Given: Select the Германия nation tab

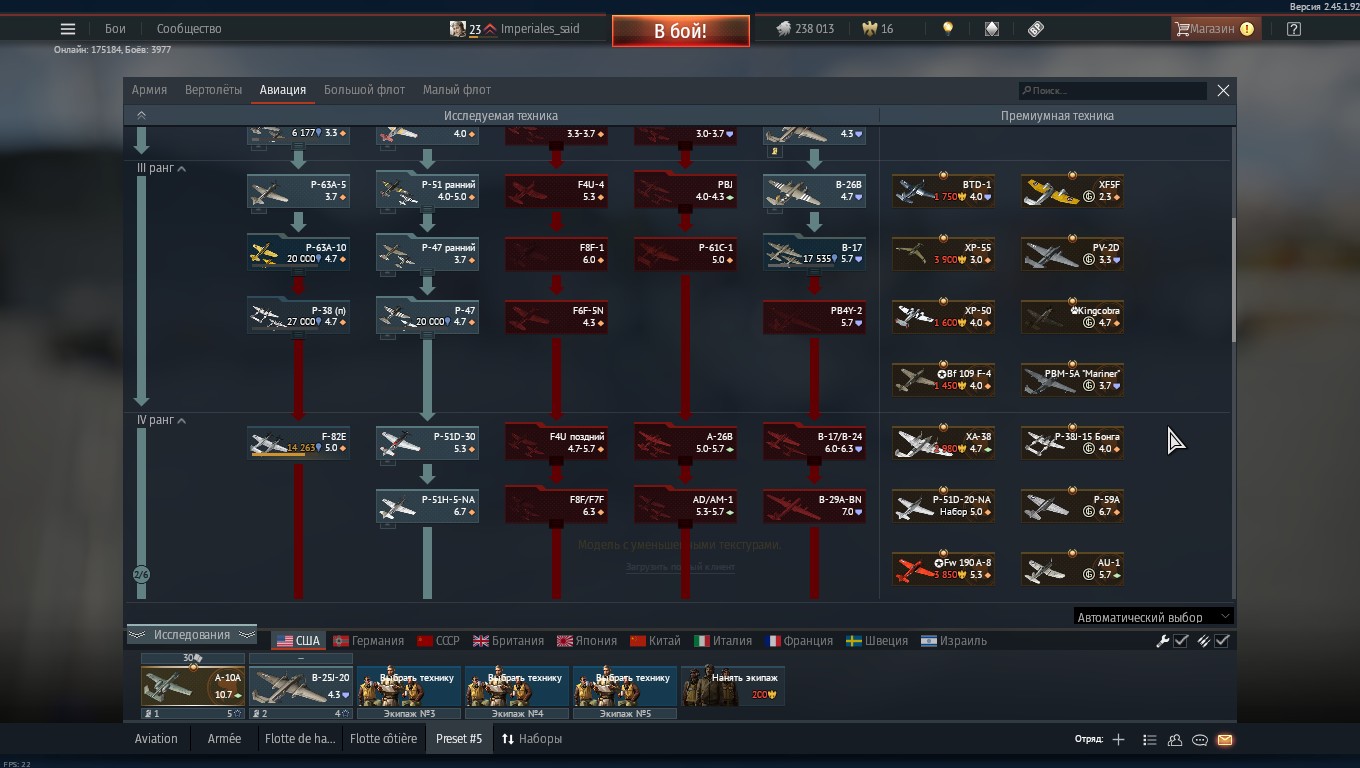Looking at the screenshot, I should (368, 641).
